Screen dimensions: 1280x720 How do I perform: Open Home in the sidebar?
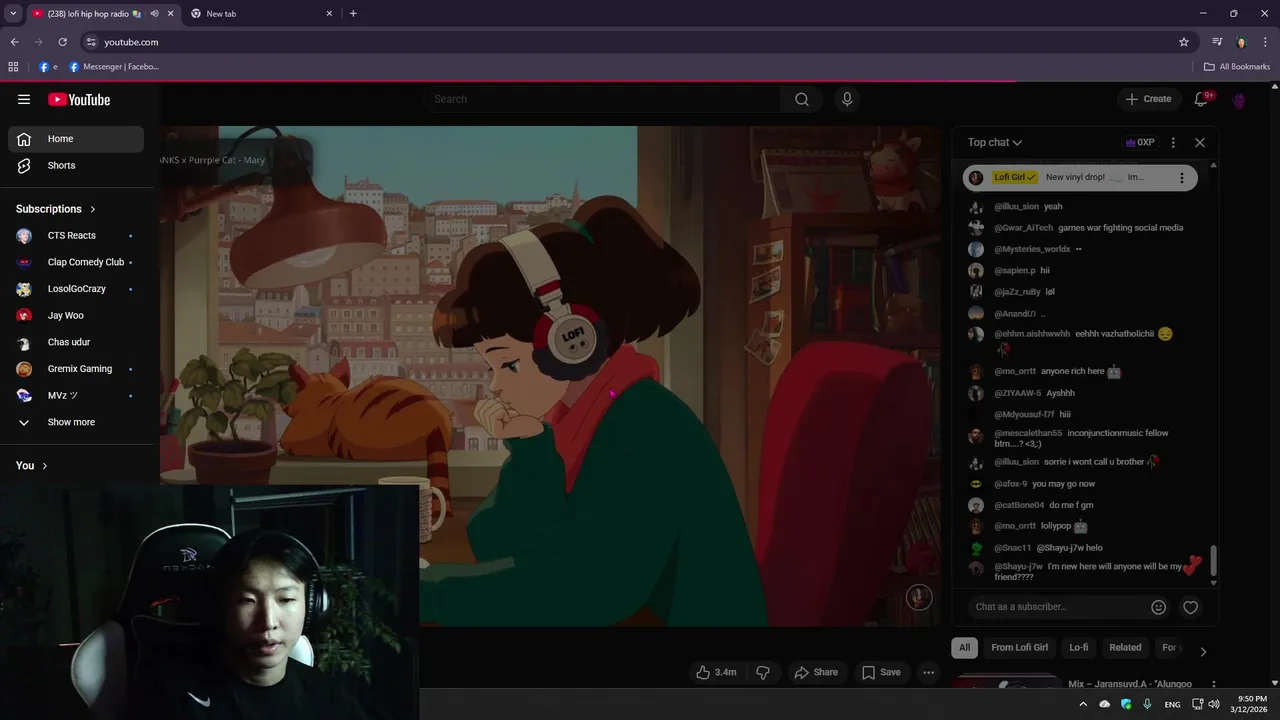[75, 139]
